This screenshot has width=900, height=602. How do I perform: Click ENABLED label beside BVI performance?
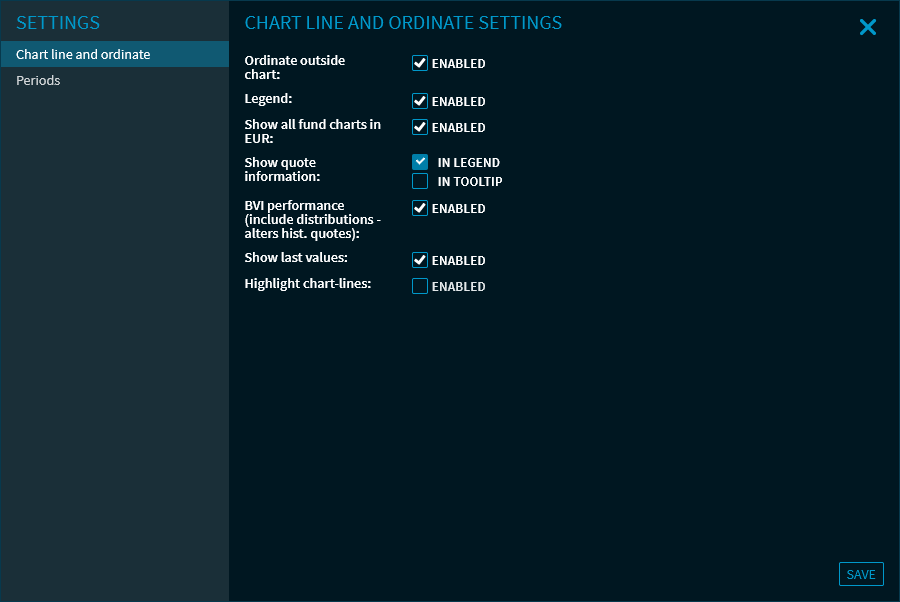pos(458,209)
